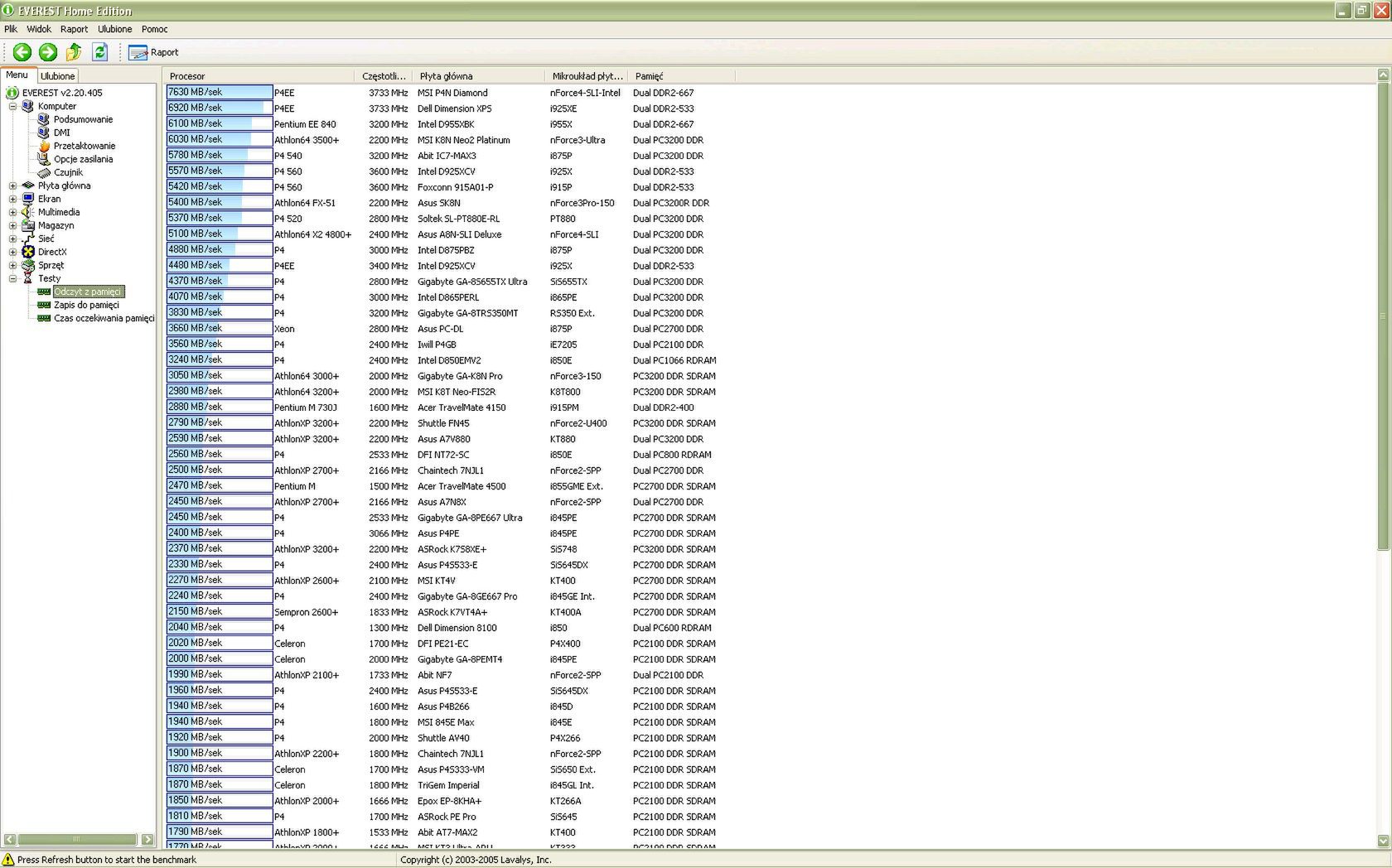Switch to the Ulubione sidebar tab
The width and height of the screenshot is (1392, 868).
point(57,76)
